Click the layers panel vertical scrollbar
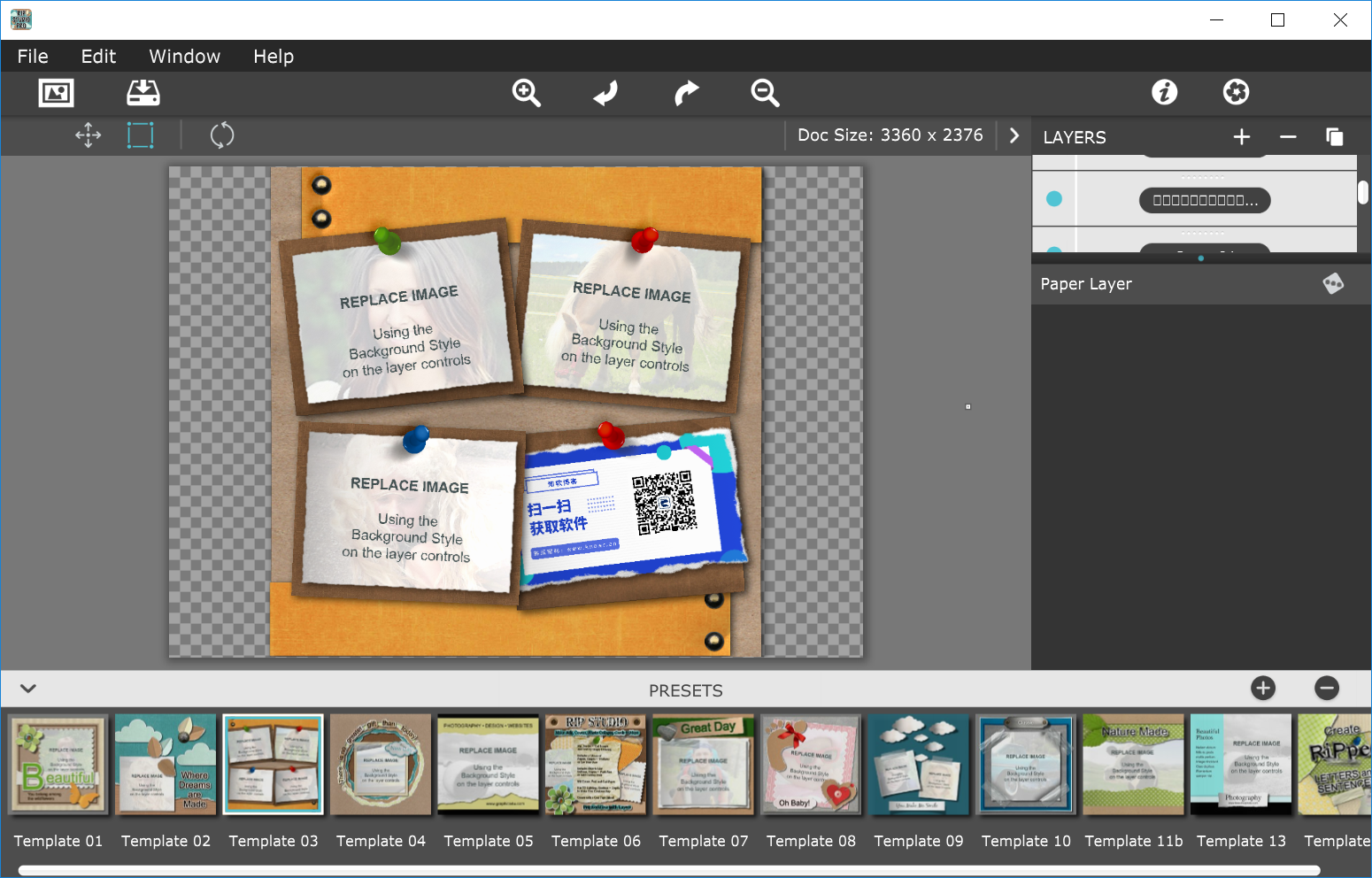This screenshot has height=878, width=1372. click(1363, 192)
